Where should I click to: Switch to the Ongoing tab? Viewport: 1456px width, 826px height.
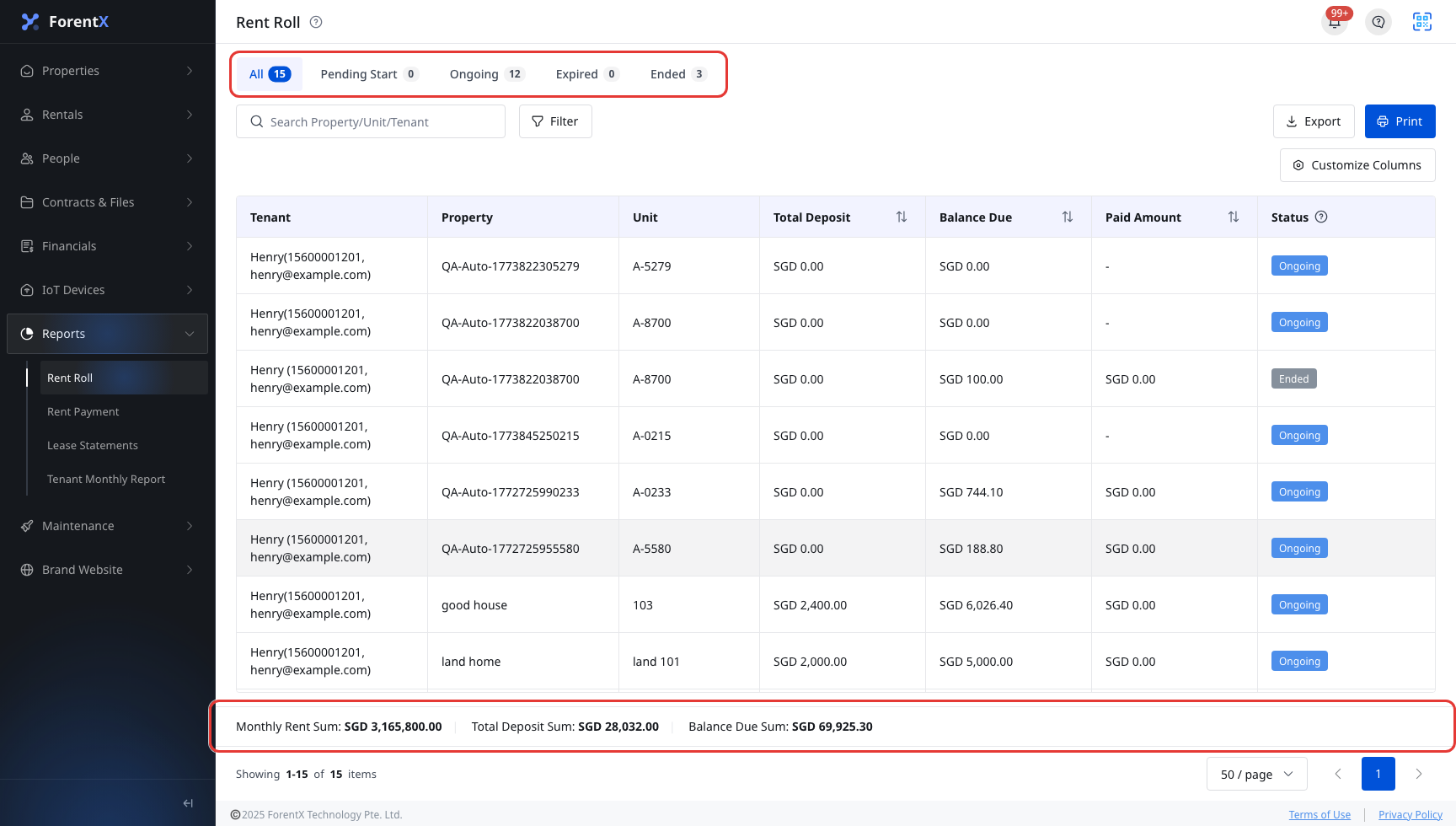tap(487, 74)
